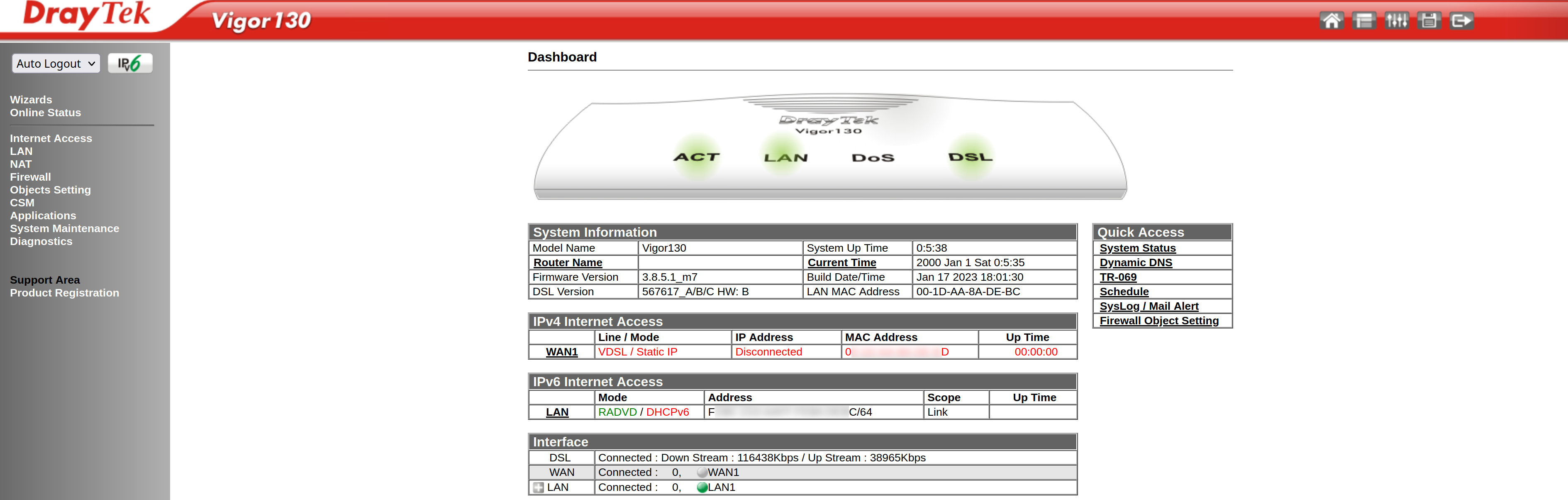Click the home dashboard icon

(1331, 21)
